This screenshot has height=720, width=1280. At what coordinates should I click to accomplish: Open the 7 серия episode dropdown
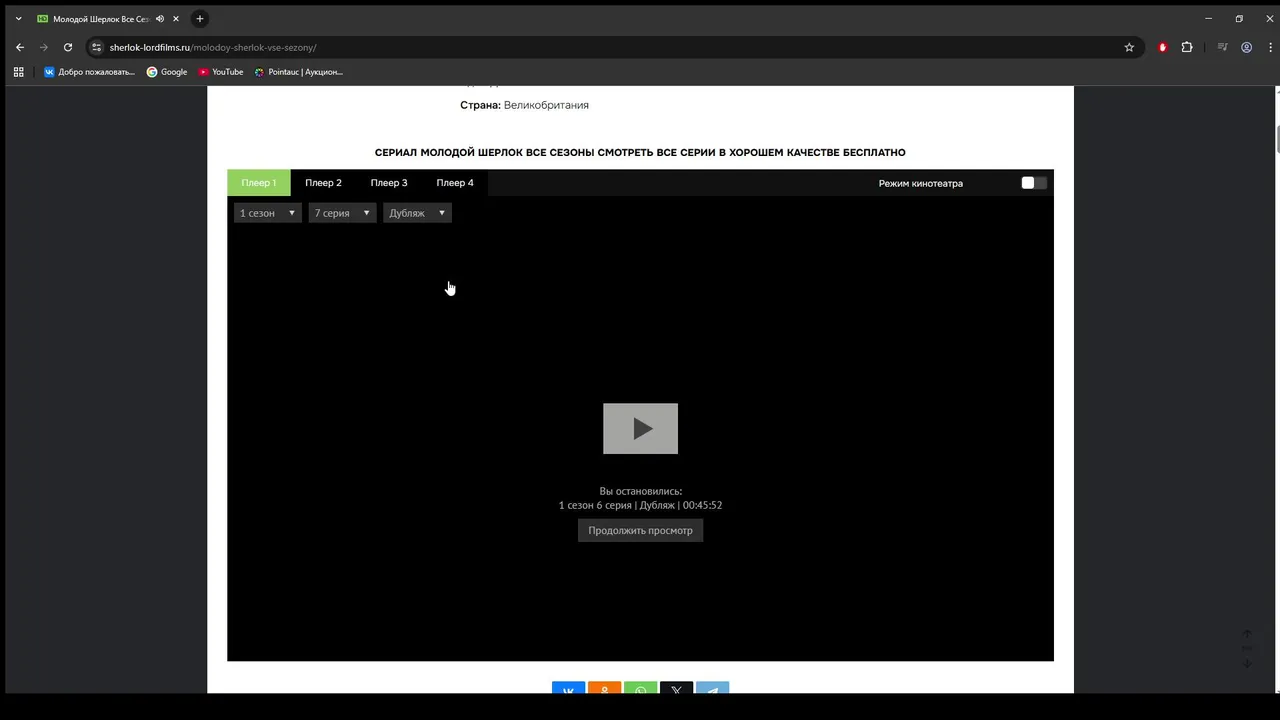[342, 213]
